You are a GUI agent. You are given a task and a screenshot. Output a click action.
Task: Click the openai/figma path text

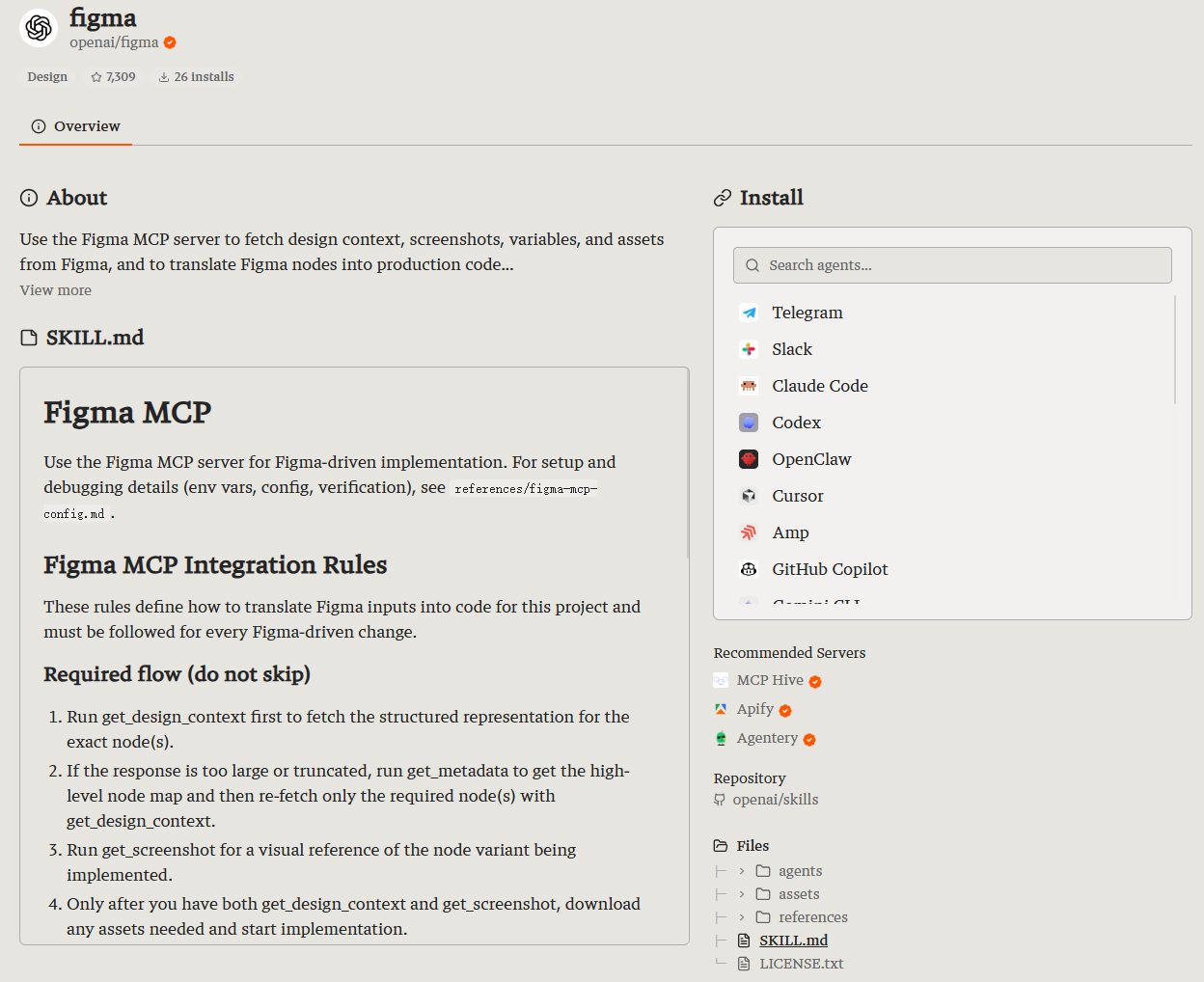[114, 42]
